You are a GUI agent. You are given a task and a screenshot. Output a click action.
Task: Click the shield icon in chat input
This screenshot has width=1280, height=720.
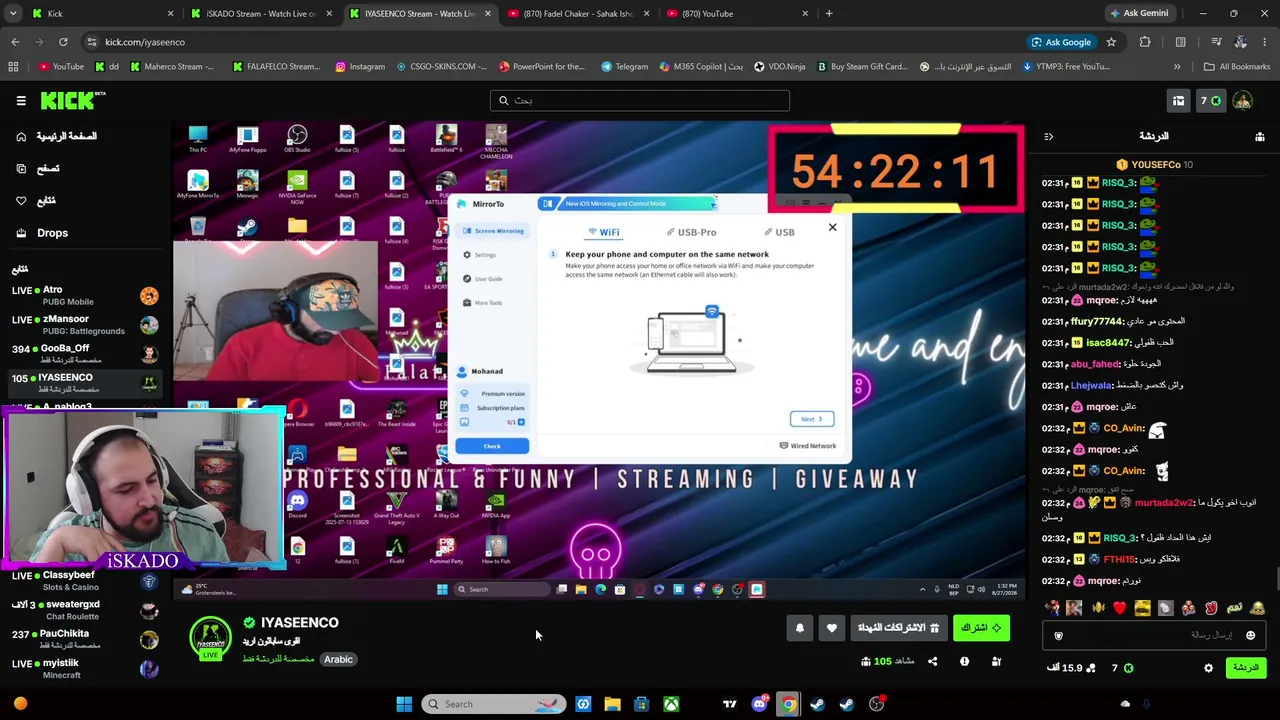coord(1058,635)
